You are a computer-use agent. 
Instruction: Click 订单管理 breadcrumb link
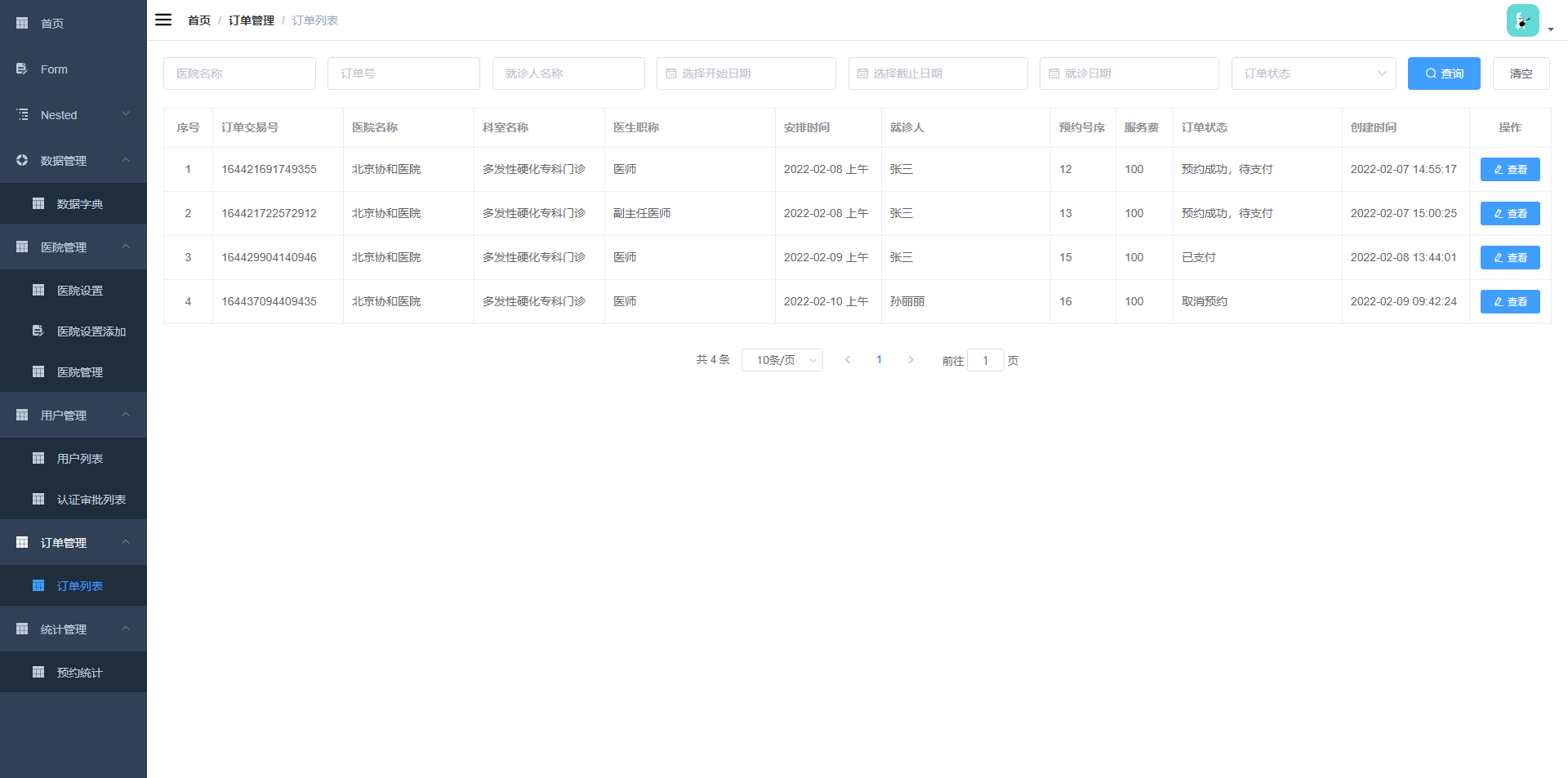tap(252, 20)
